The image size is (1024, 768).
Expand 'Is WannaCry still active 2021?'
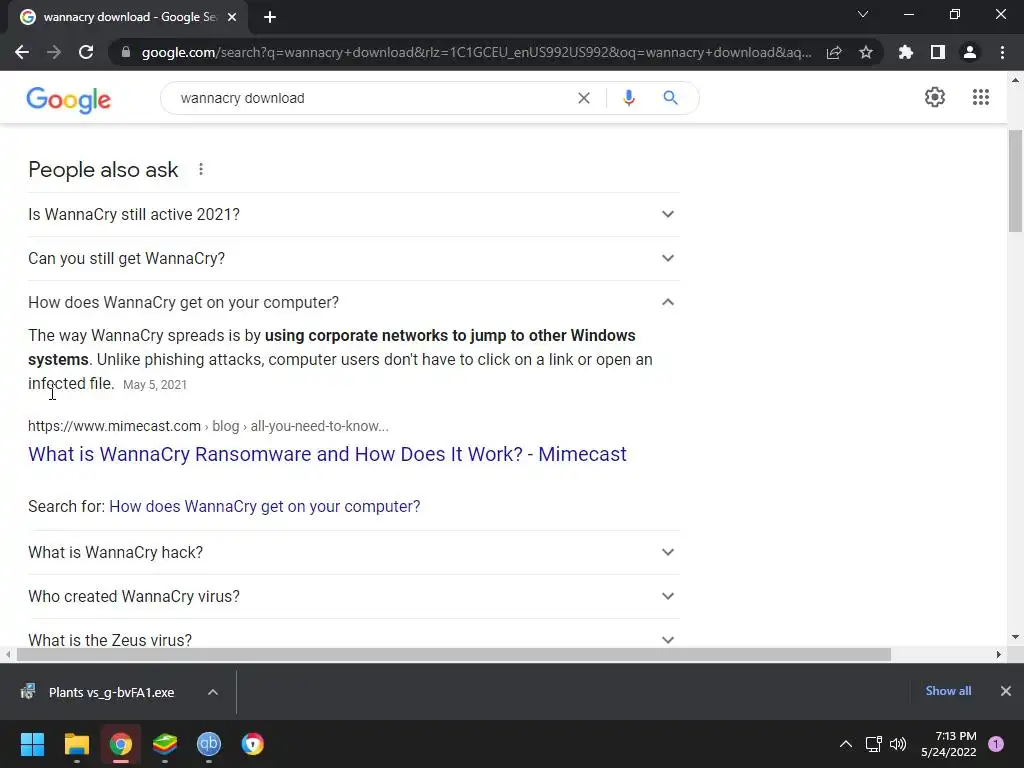pyautogui.click(x=353, y=214)
